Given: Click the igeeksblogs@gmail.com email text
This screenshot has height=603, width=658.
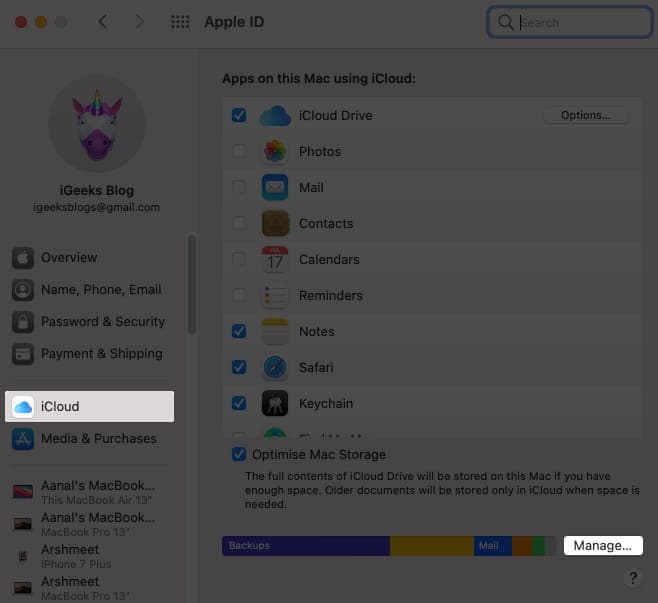Looking at the screenshot, I should [x=97, y=207].
